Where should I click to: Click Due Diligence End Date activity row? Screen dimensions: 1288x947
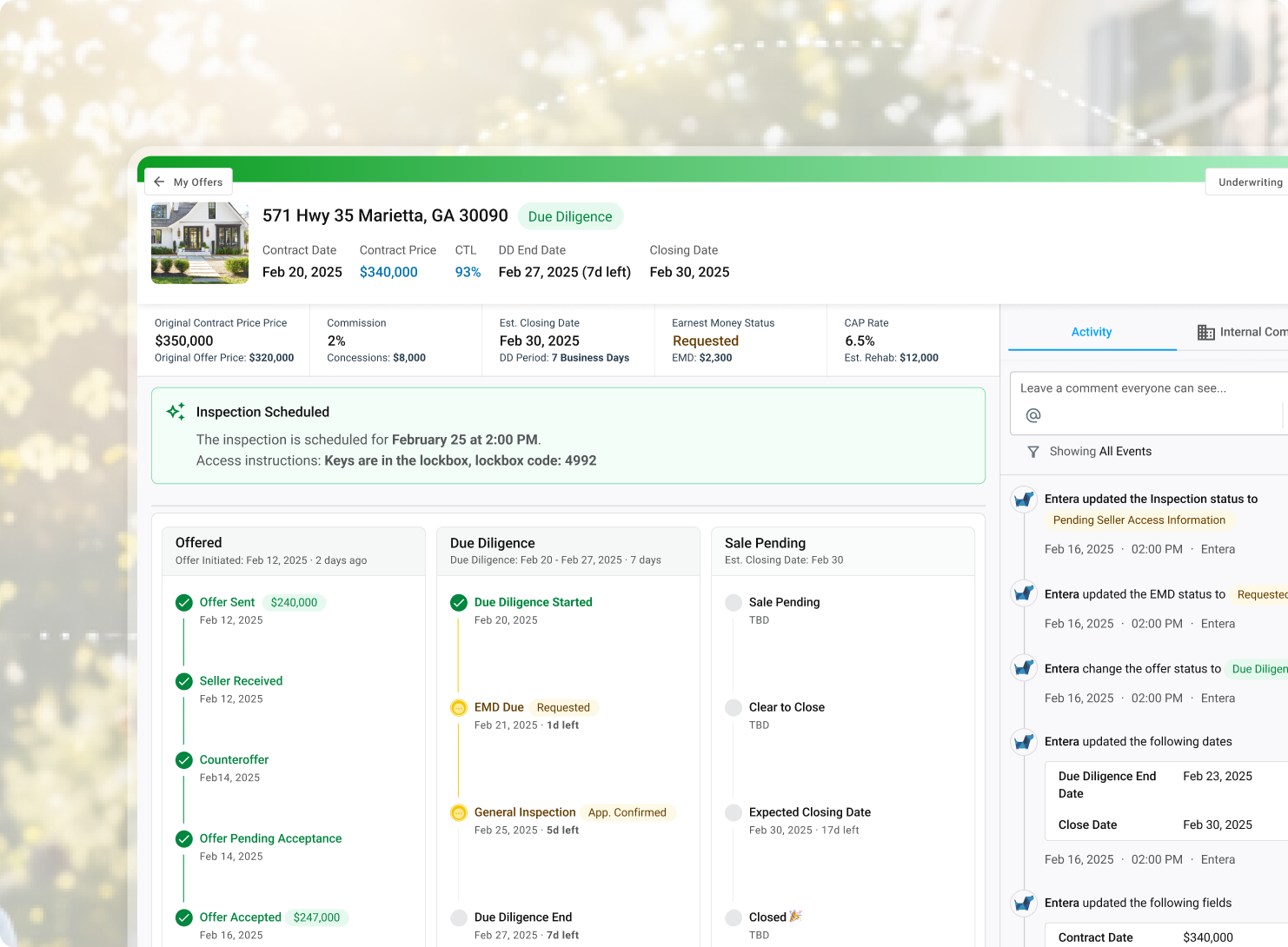coord(1166,785)
